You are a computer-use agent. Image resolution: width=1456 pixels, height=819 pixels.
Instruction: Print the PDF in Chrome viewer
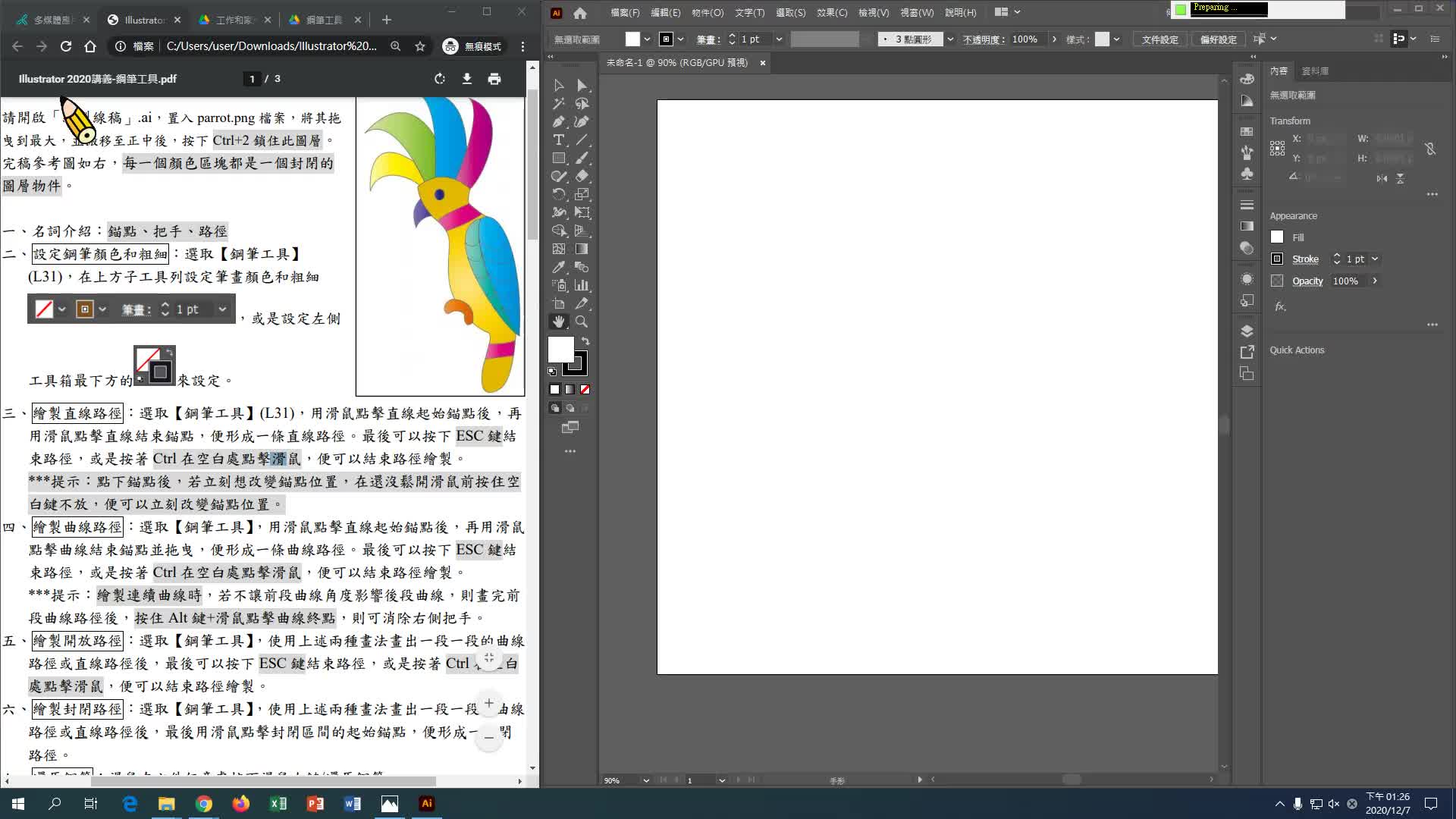click(494, 79)
